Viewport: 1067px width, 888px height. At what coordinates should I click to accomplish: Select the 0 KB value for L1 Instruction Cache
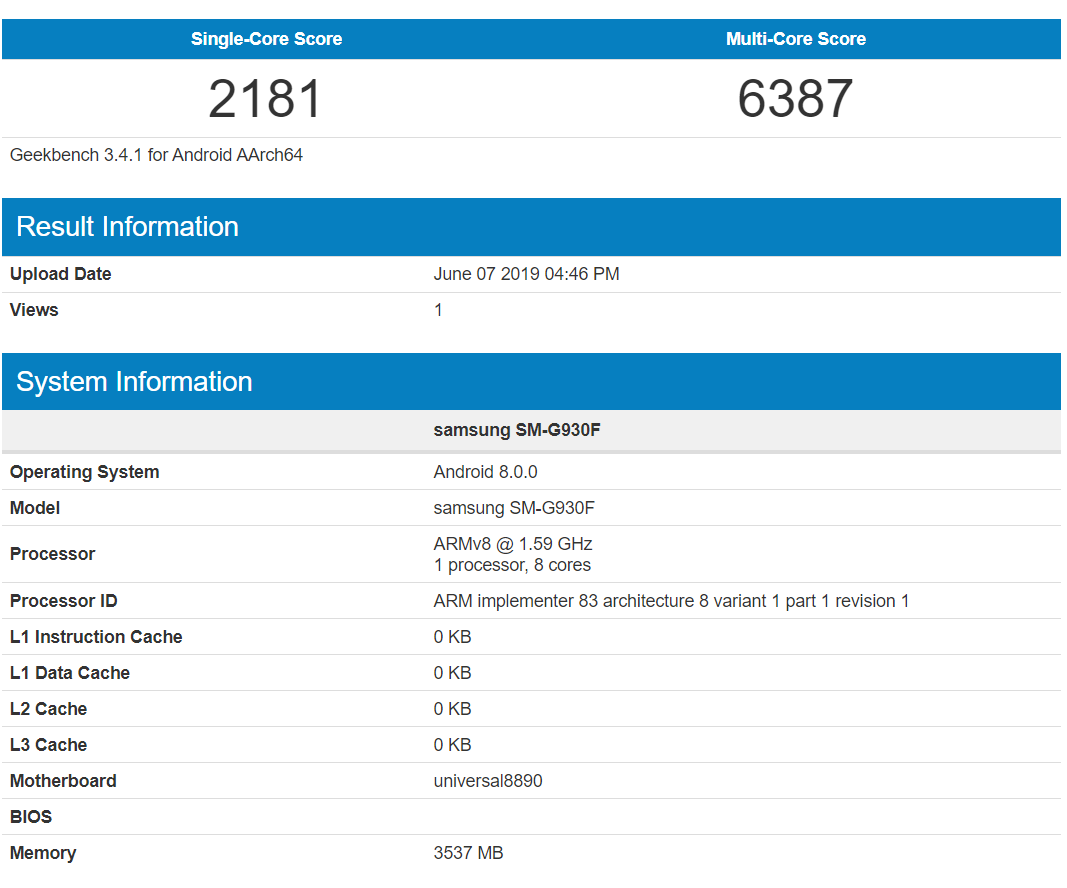click(452, 637)
